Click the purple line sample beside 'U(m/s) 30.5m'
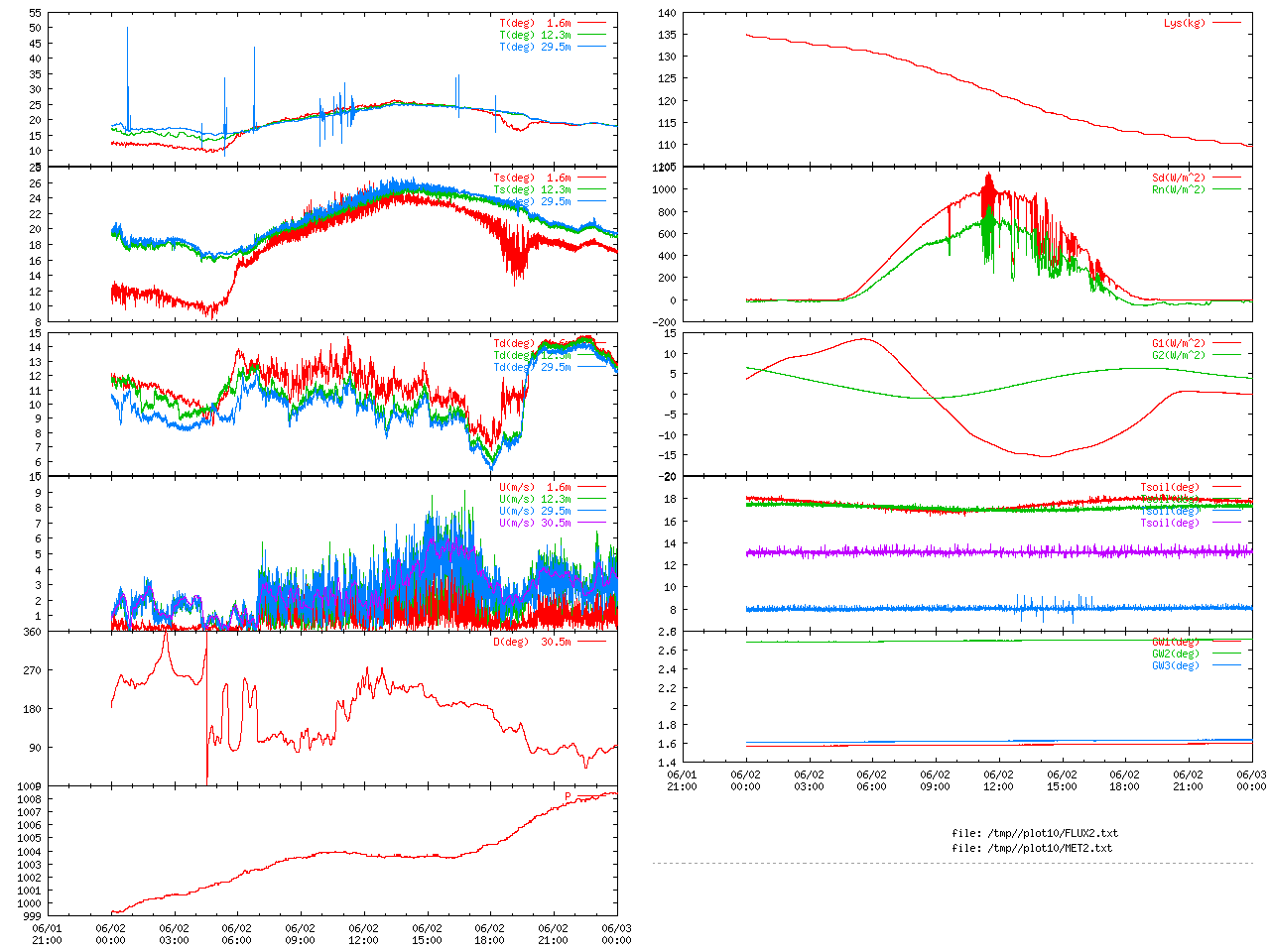The height and width of the screenshot is (952, 1270). point(591,523)
